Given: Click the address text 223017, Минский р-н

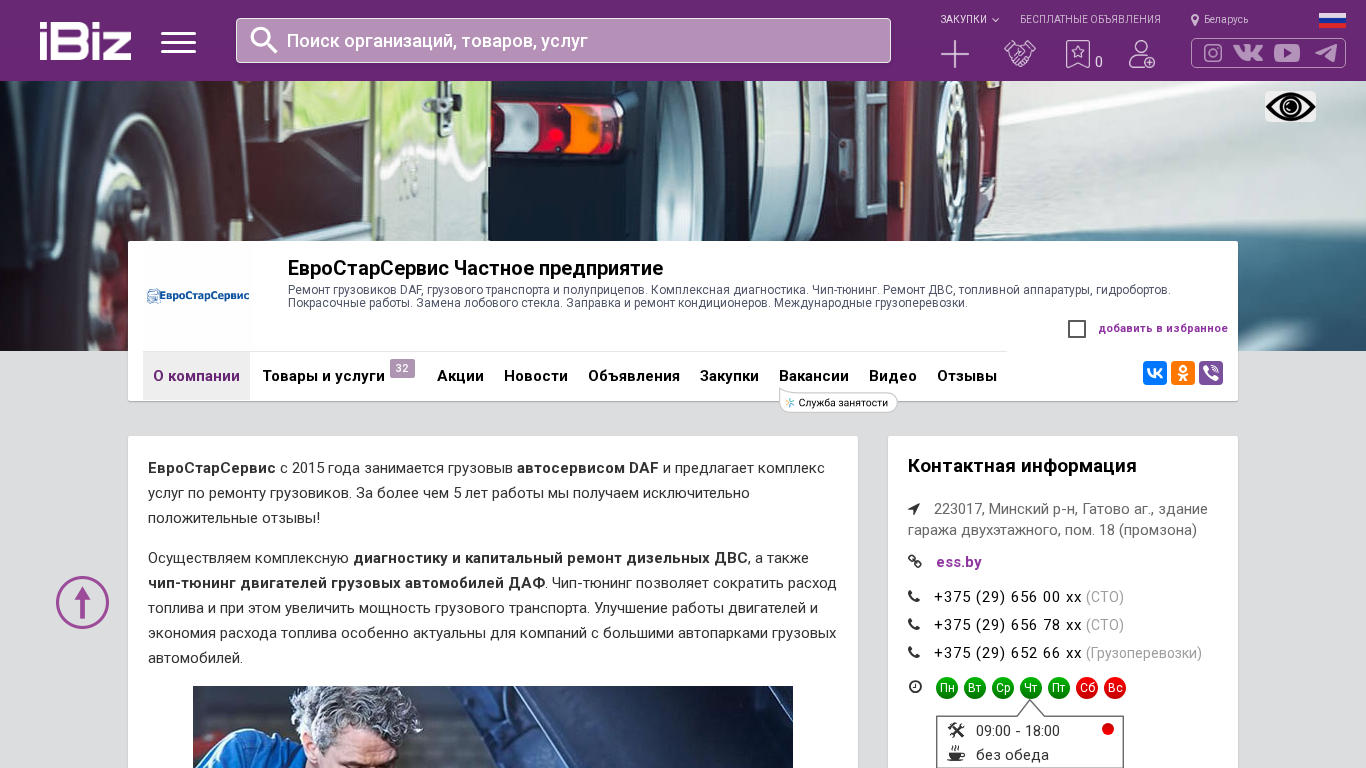Looking at the screenshot, I should point(1058,519).
